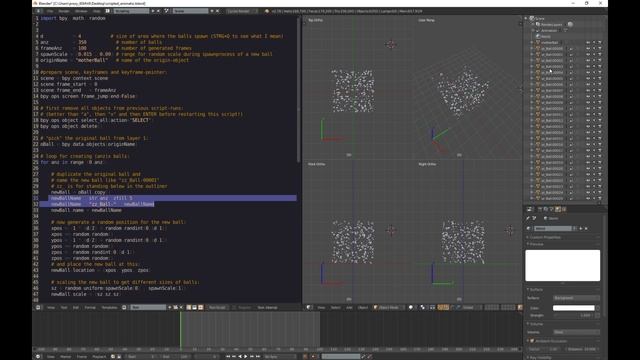
Task: Delete current scene with X icon
Action: [x=218, y=11]
